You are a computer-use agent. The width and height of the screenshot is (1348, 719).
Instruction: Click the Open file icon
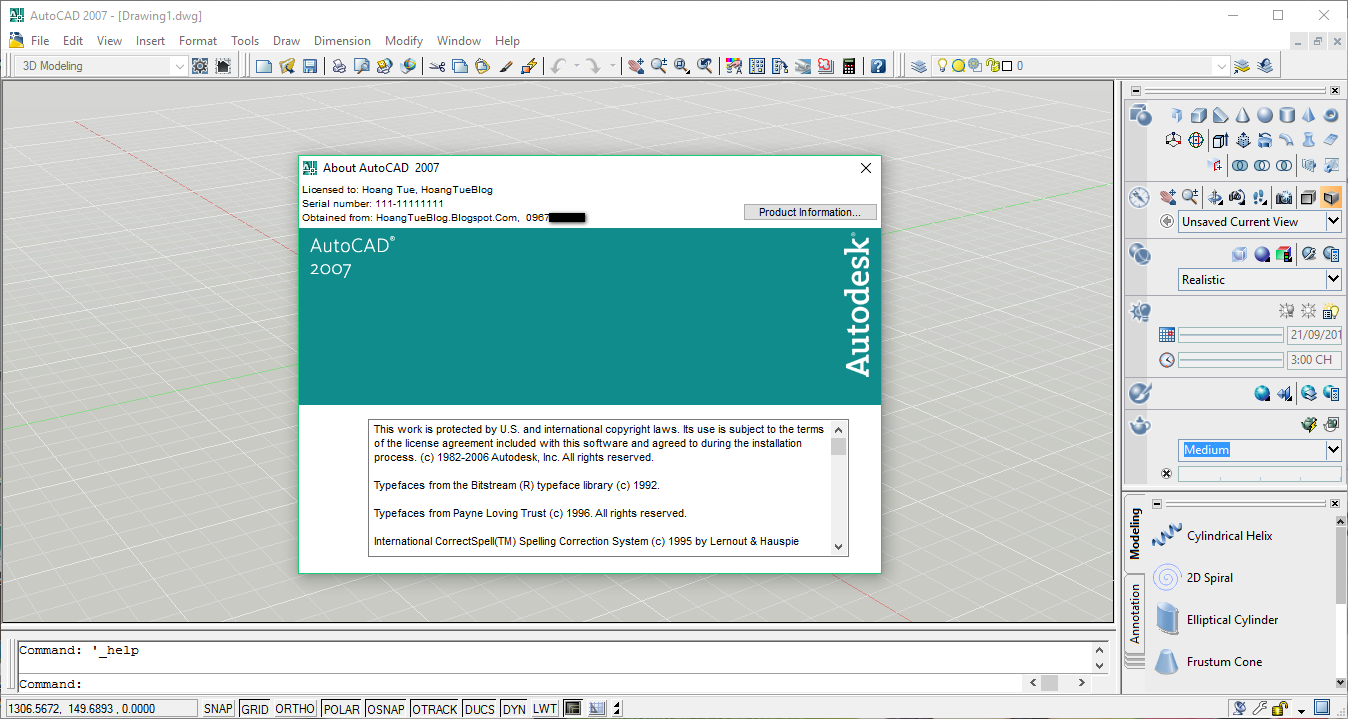(287, 66)
